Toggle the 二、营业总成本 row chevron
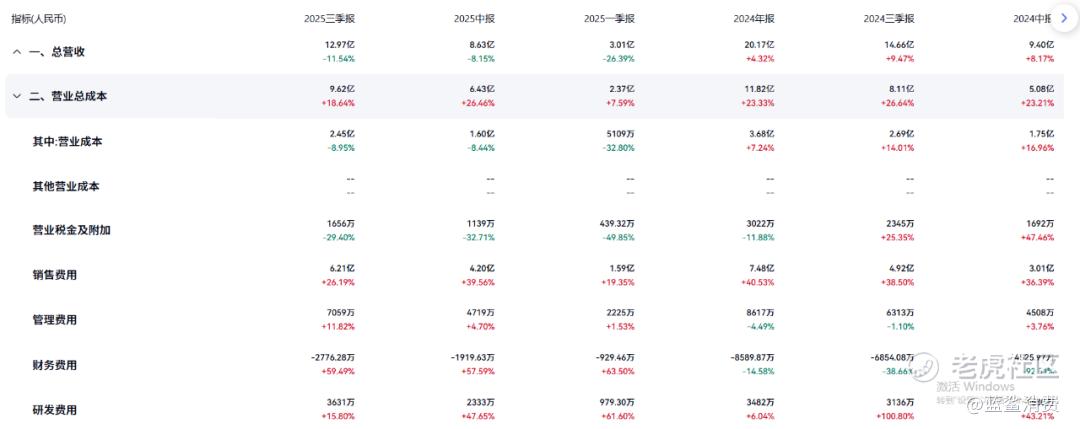Screen dimensions: 1080x429 click(x=16, y=96)
